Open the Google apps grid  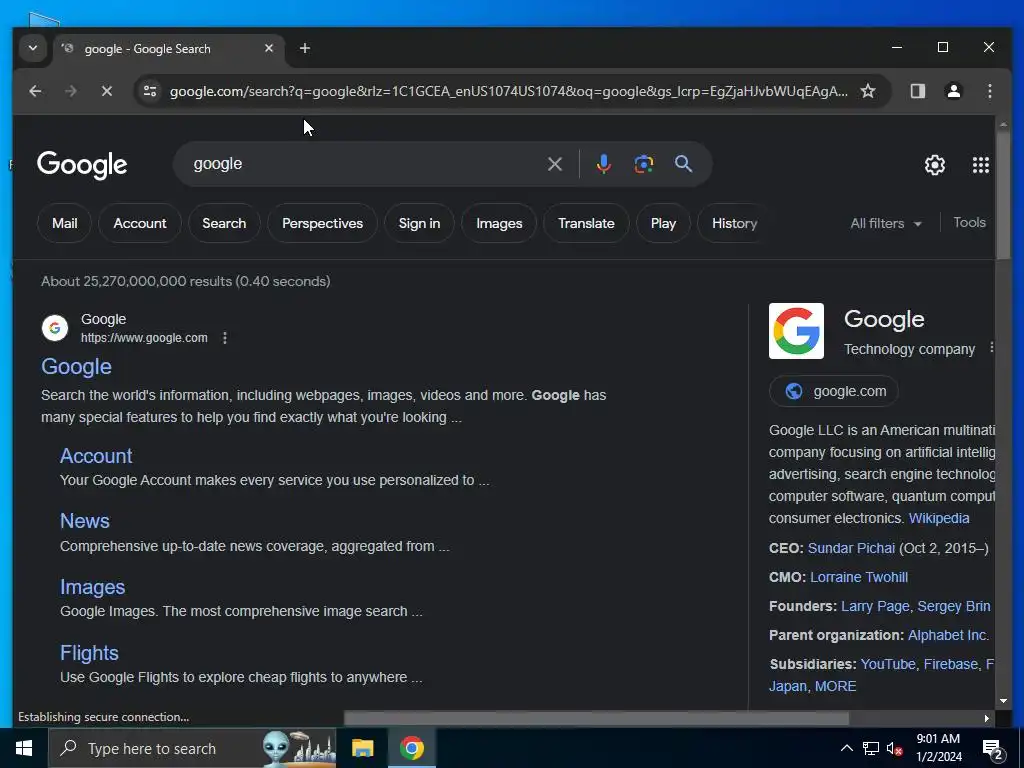point(980,165)
